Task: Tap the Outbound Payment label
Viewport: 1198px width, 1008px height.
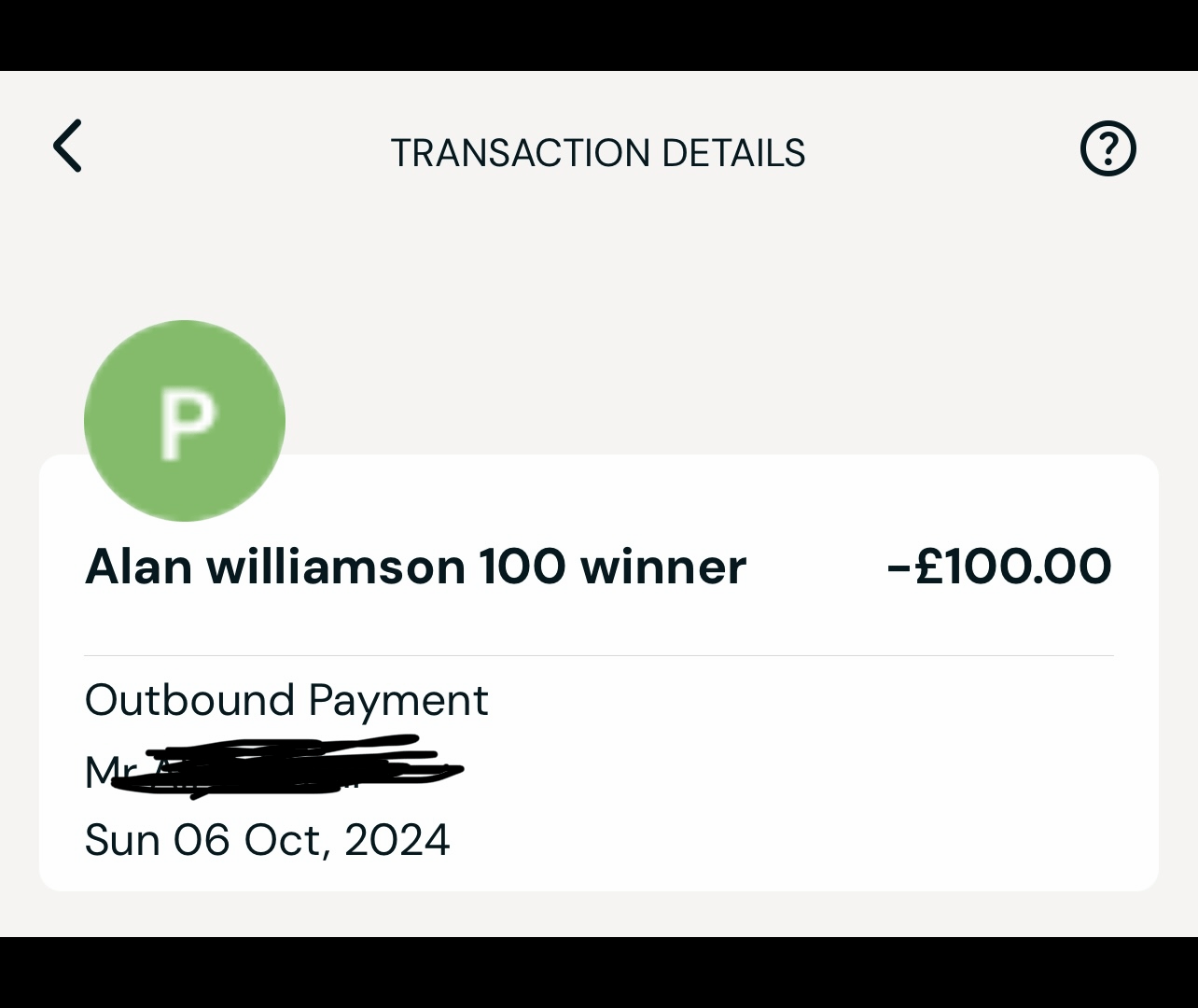Action: click(x=286, y=700)
